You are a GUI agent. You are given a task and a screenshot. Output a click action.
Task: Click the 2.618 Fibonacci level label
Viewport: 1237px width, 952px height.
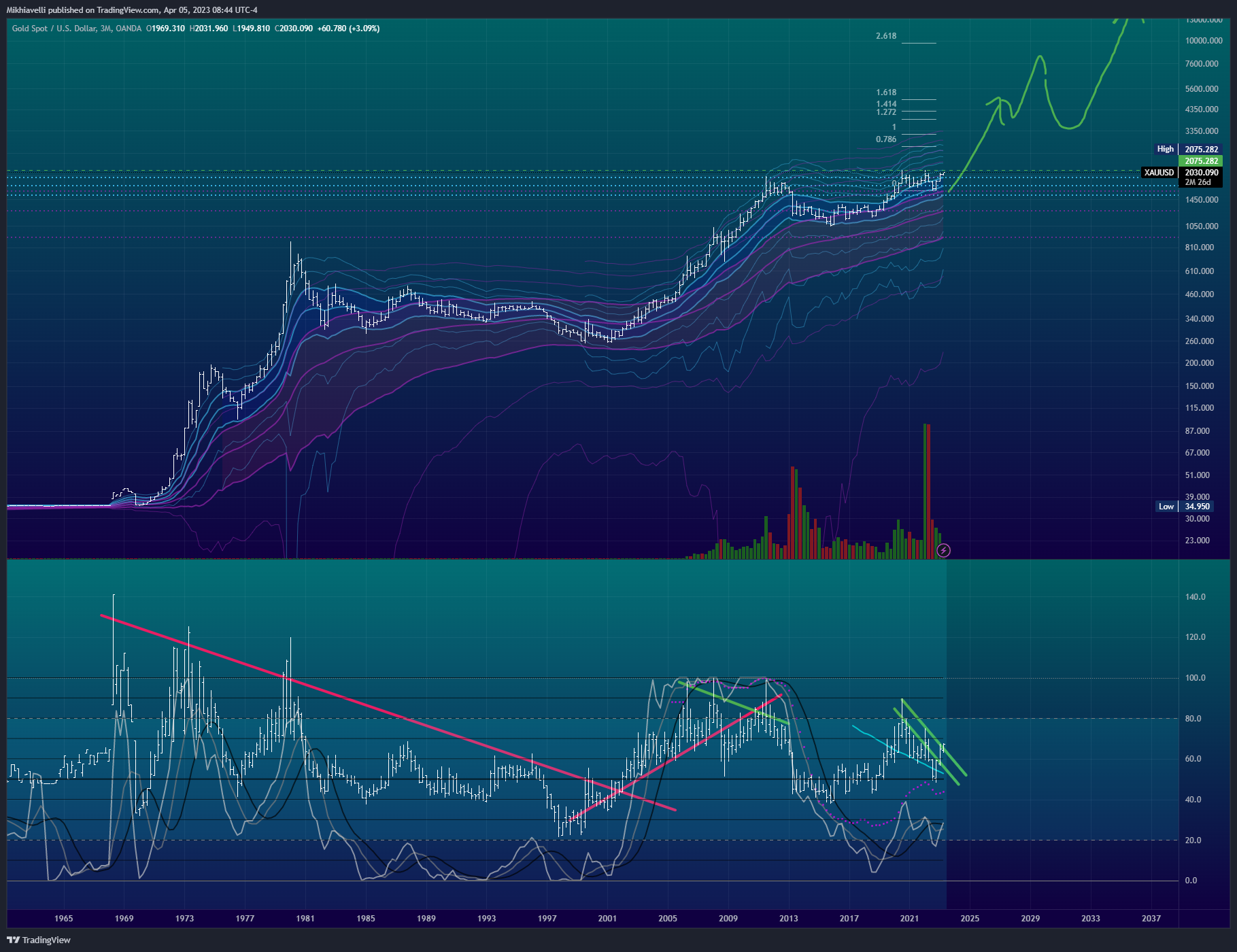(886, 36)
